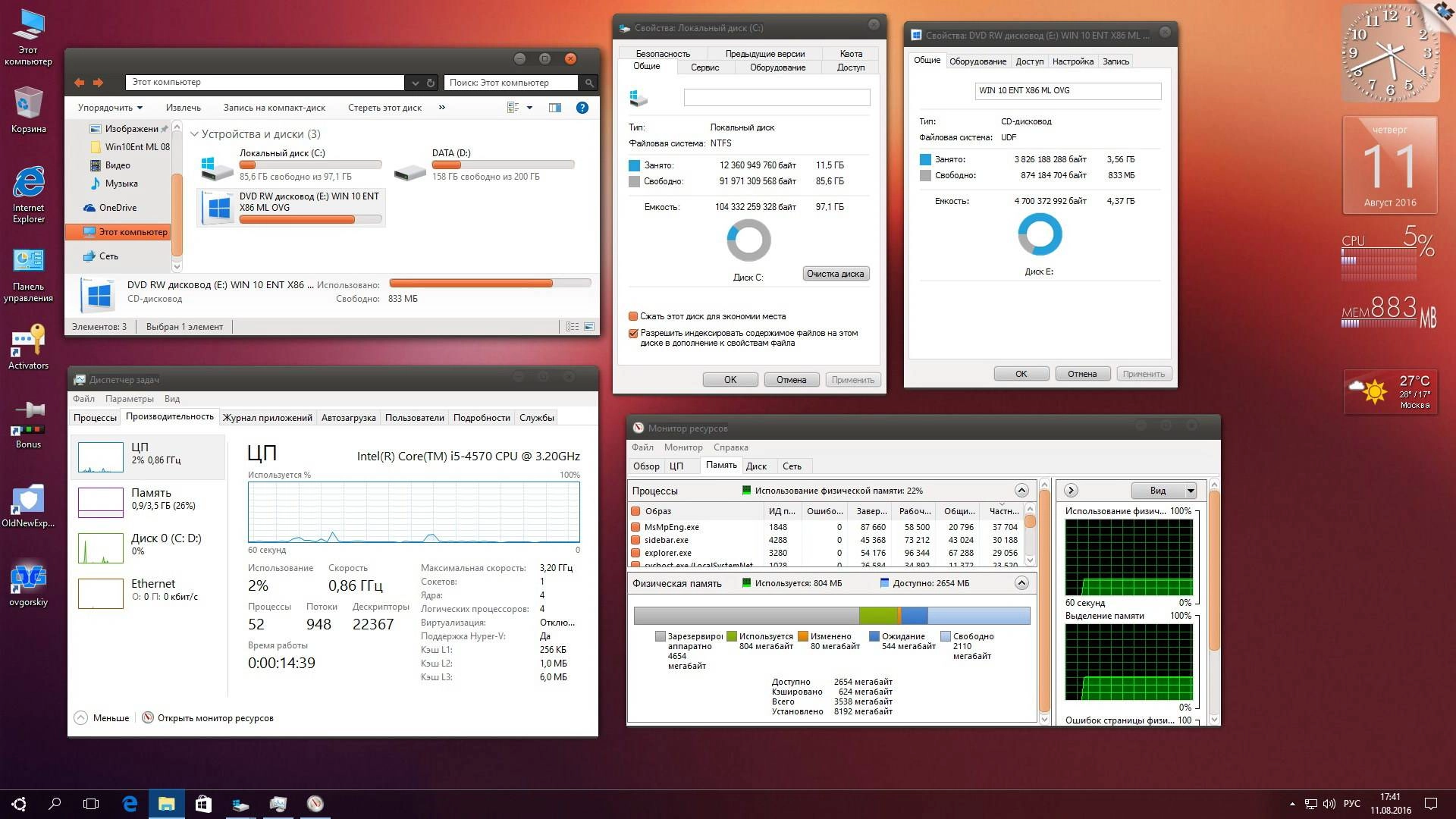The width and height of the screenshot is (1456, 819).
Task: Enable compress this disk checkbox
Action: pos(633,316)
